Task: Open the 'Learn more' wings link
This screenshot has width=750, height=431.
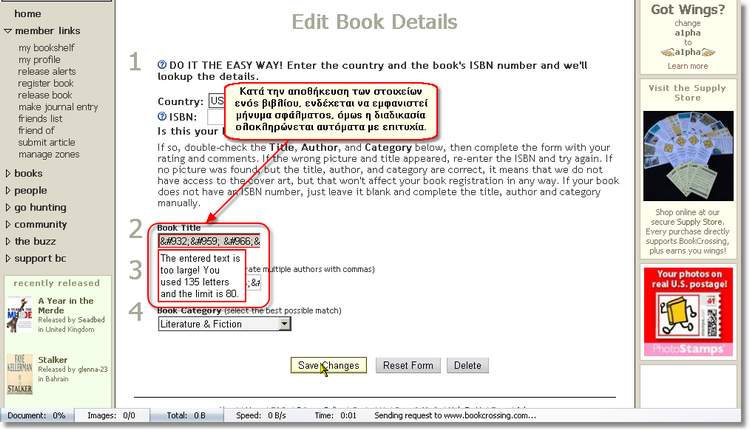Action: pos(687,66)
